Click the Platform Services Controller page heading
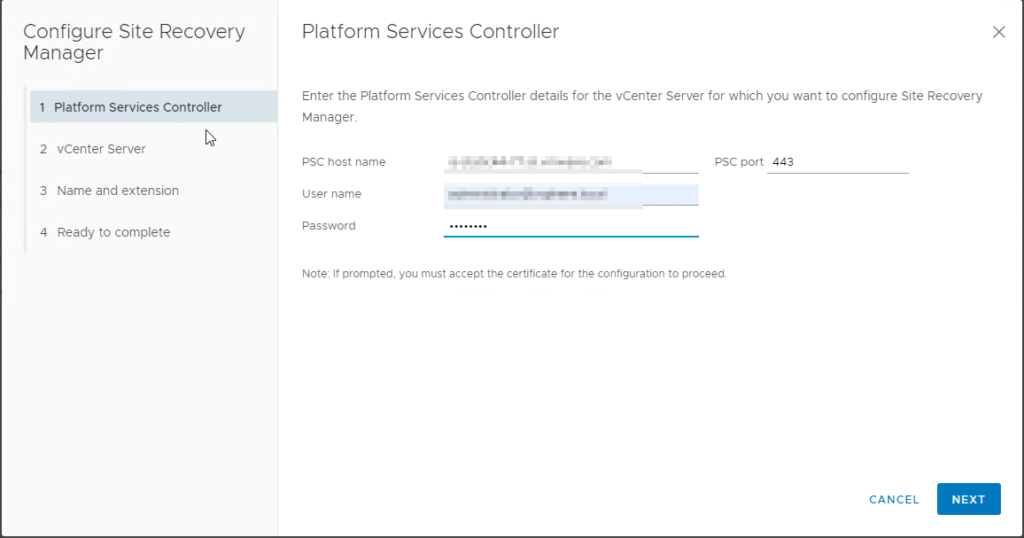The width and height of the screenshot is (1024, 538). point(430,32)
